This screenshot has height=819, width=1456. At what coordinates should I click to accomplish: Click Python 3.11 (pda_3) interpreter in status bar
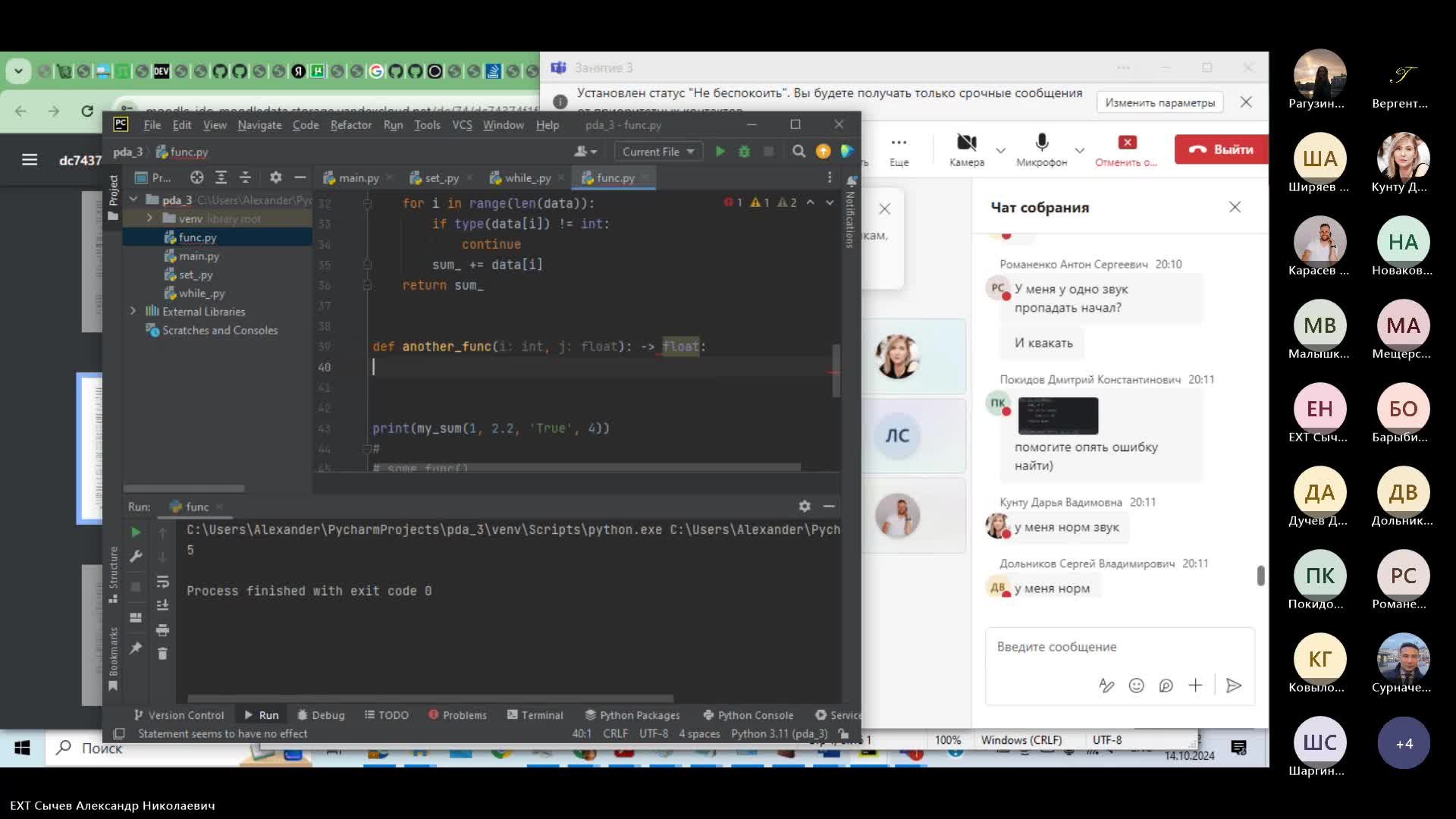[x=779, y=734]
